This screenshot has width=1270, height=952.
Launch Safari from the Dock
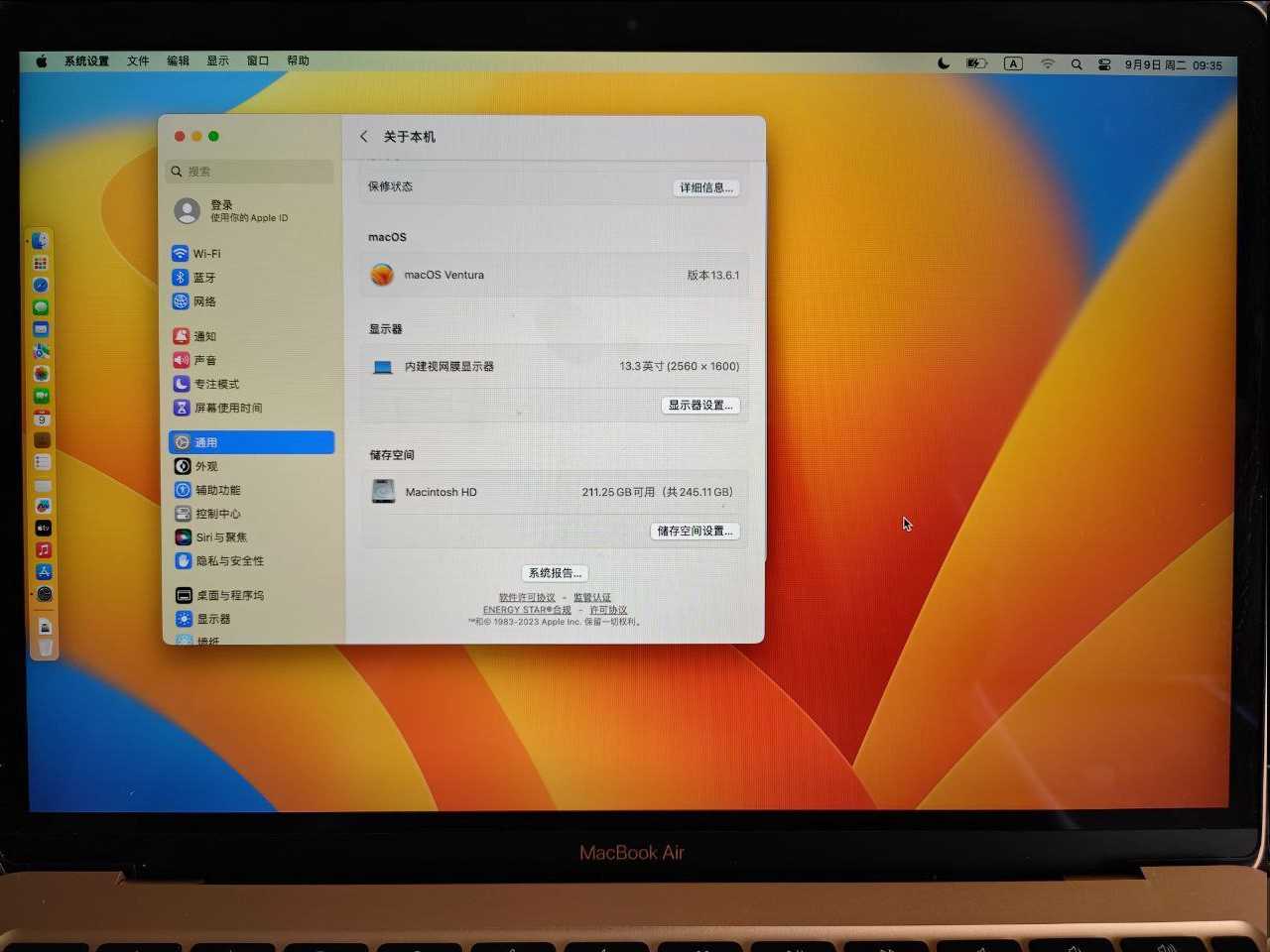coord(41,285)
